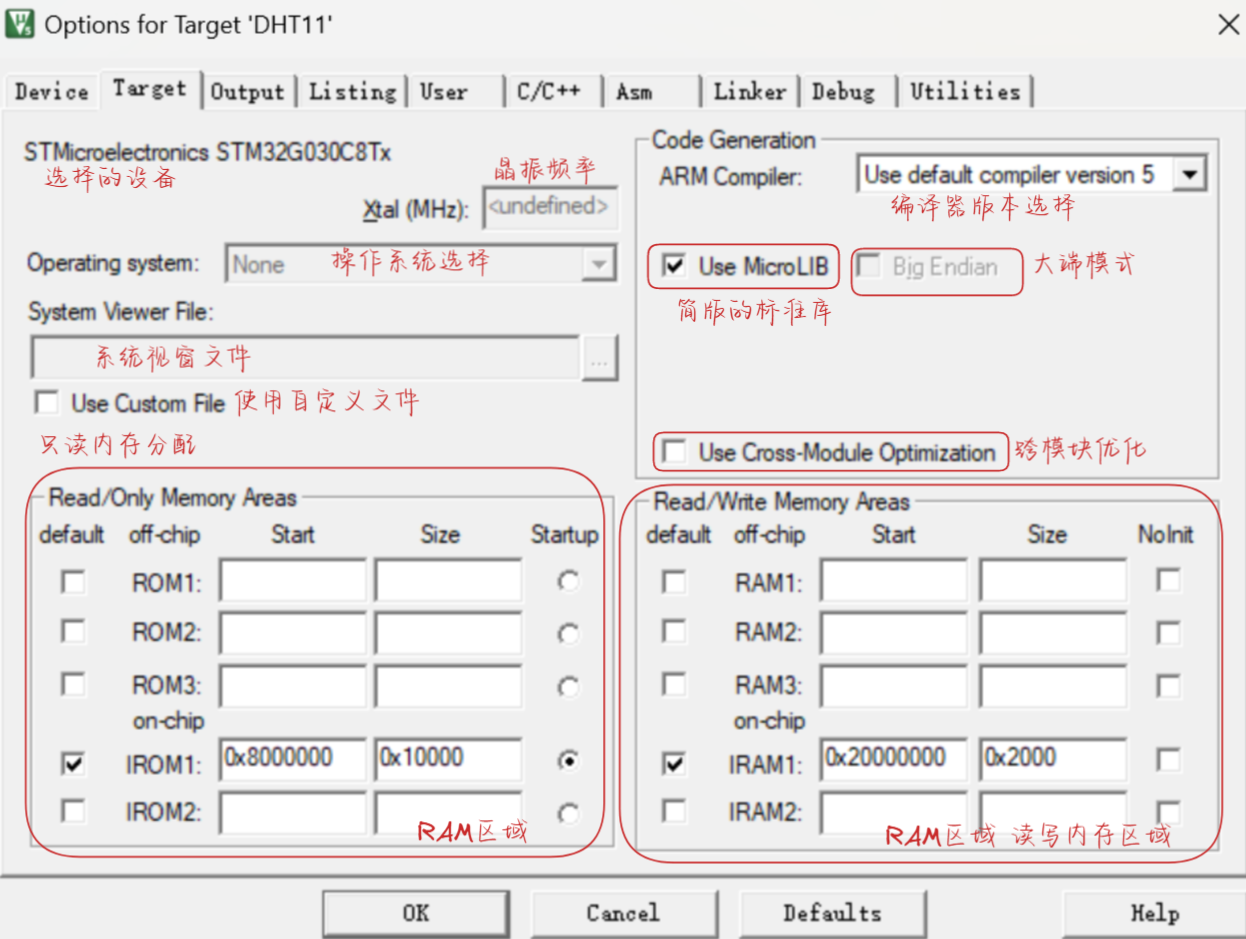
Task: Click the Xtal (MHz) field
Action: 549,208
